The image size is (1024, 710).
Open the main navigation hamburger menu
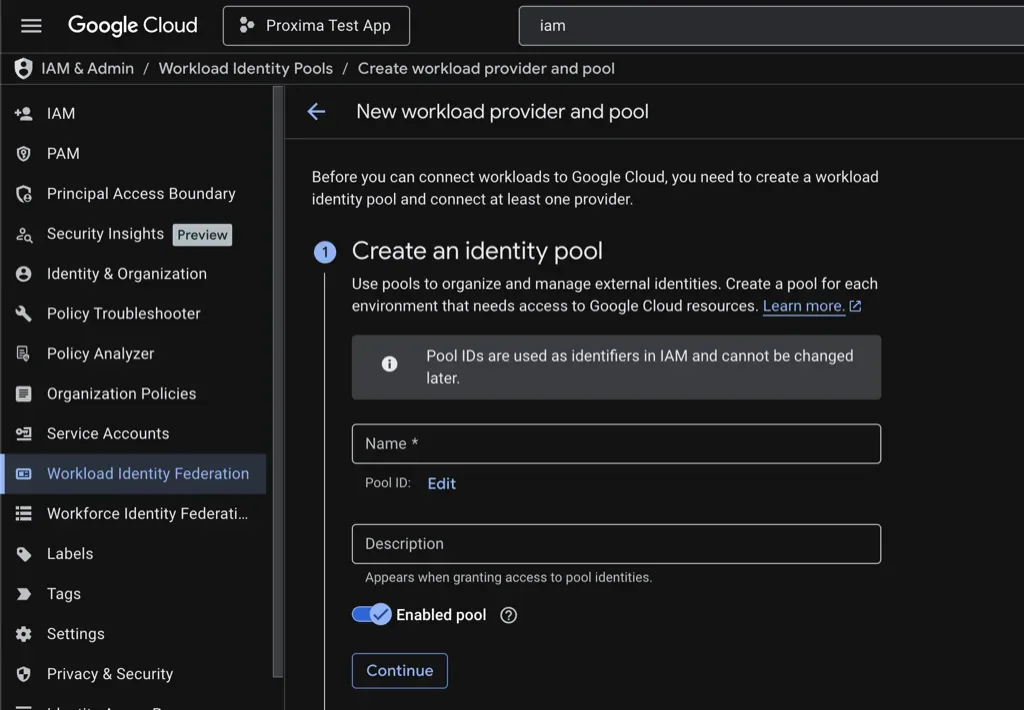coord(30,26)
